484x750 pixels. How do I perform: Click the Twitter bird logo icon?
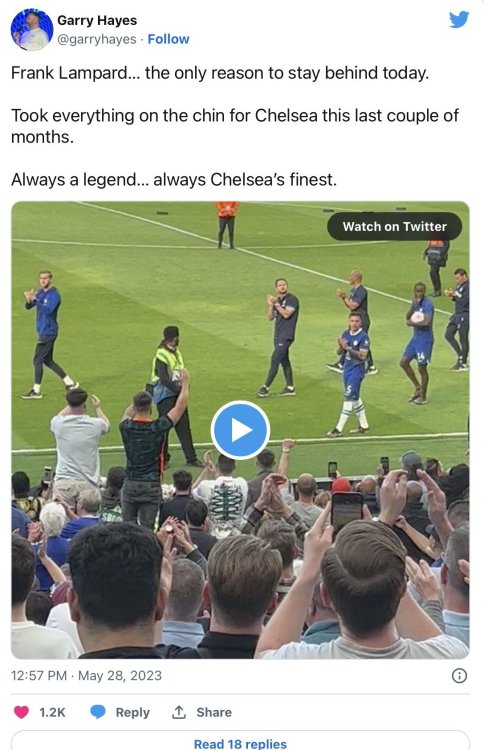[459, 19]
